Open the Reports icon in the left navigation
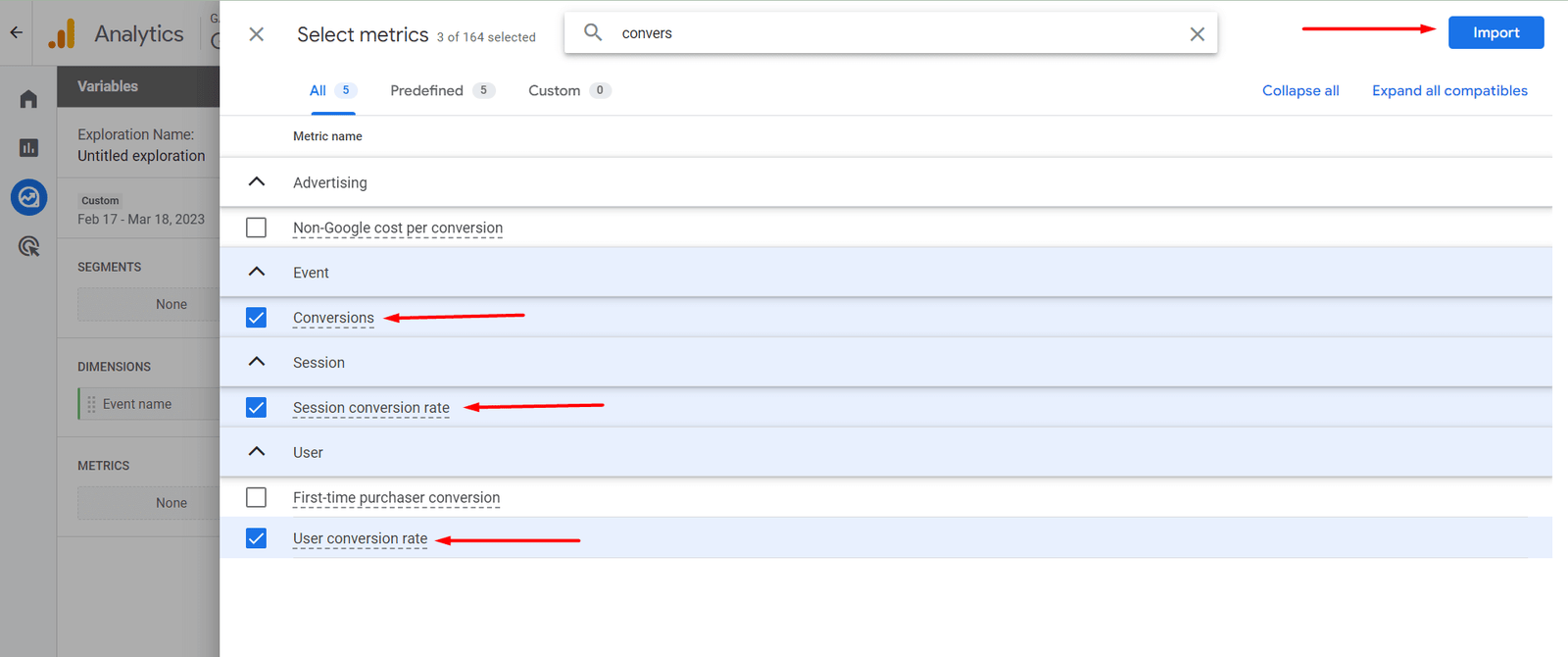1568x657 pixels. [28, 147]
